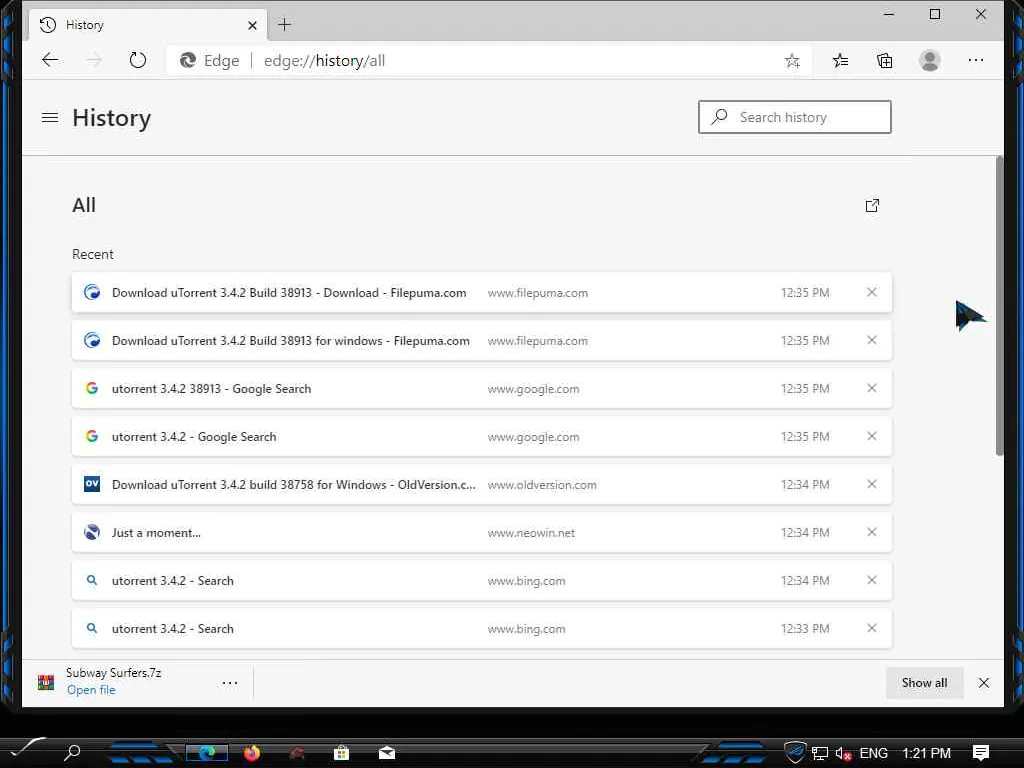Close the History tab
Viewport: 1024px width, 768px height.
[x=252, y=25]
